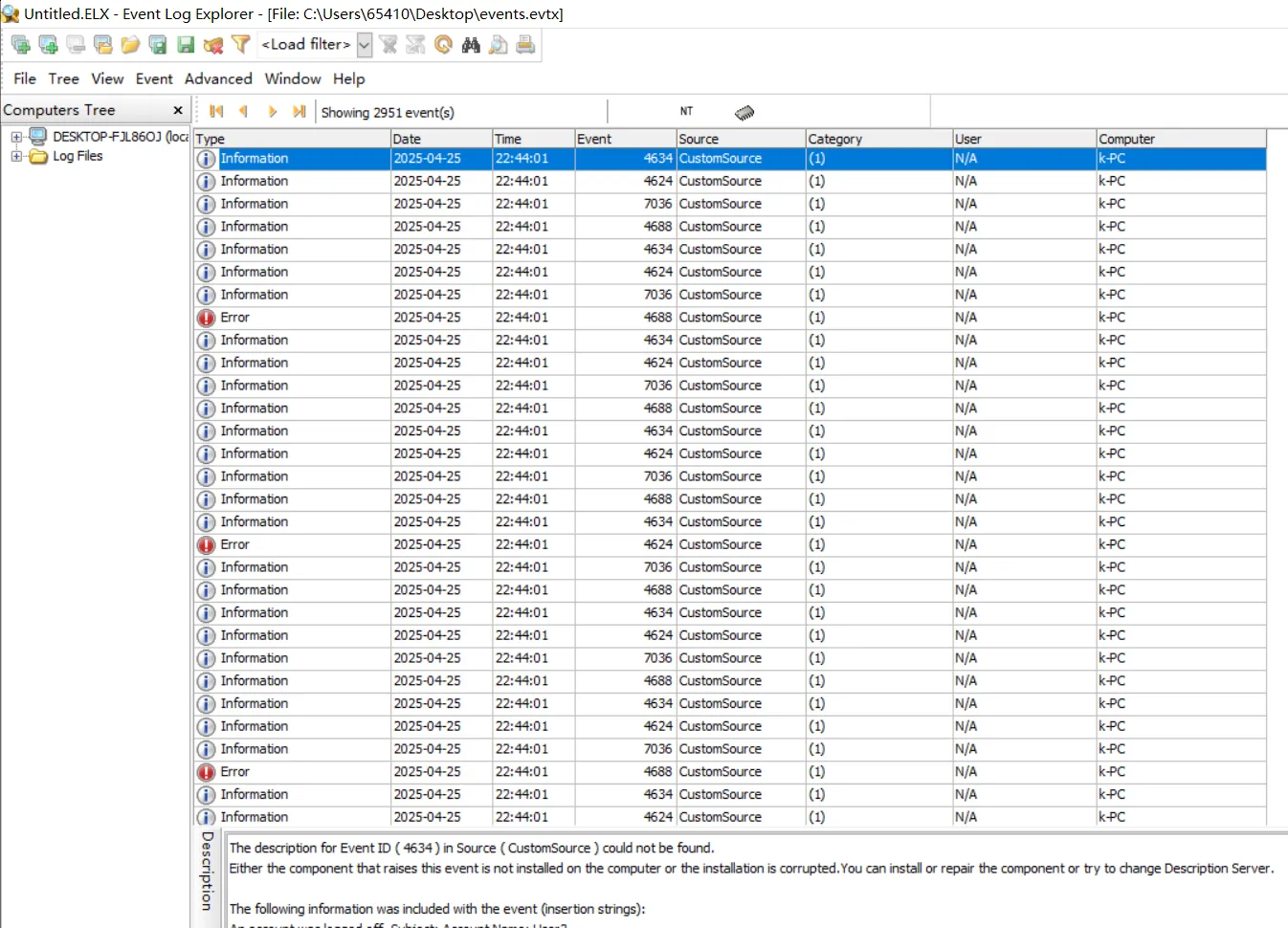This screenshot has height=928, width=1288.
Task: Go to last event navigation arrow
Action: click(300, 112)
